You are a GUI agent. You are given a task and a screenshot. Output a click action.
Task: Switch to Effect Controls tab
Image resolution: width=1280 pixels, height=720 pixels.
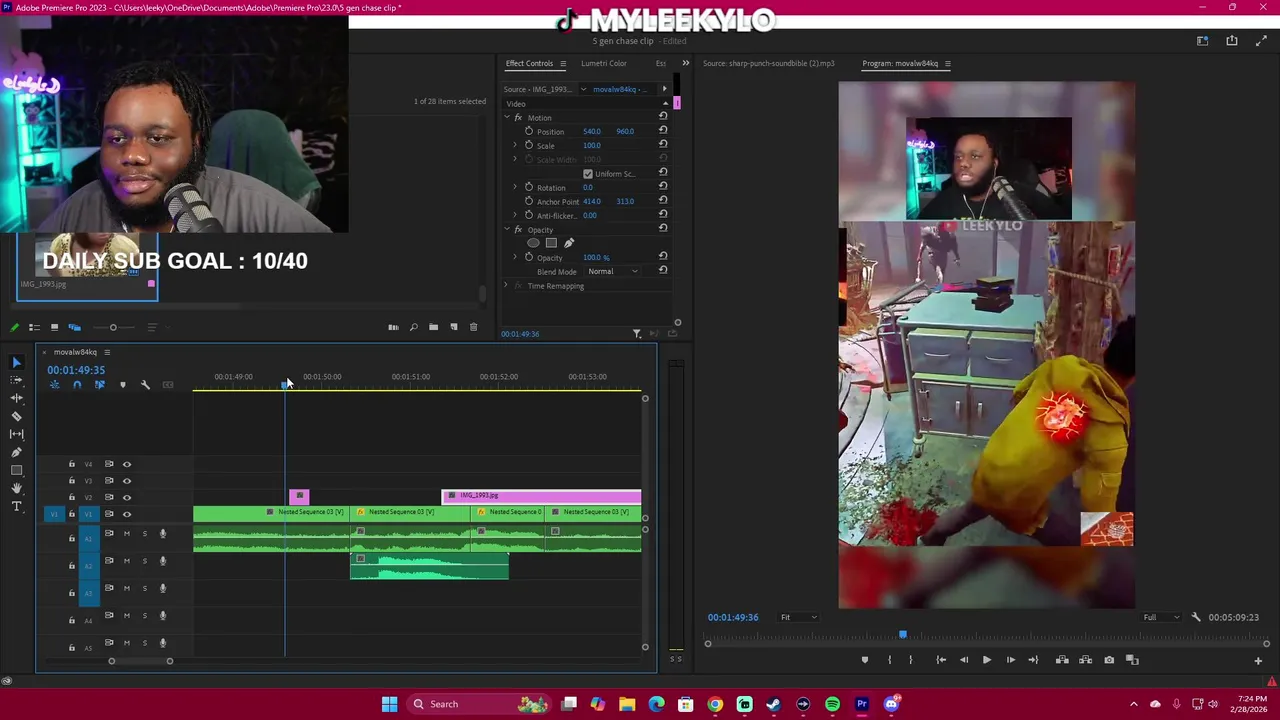[529, 63]
